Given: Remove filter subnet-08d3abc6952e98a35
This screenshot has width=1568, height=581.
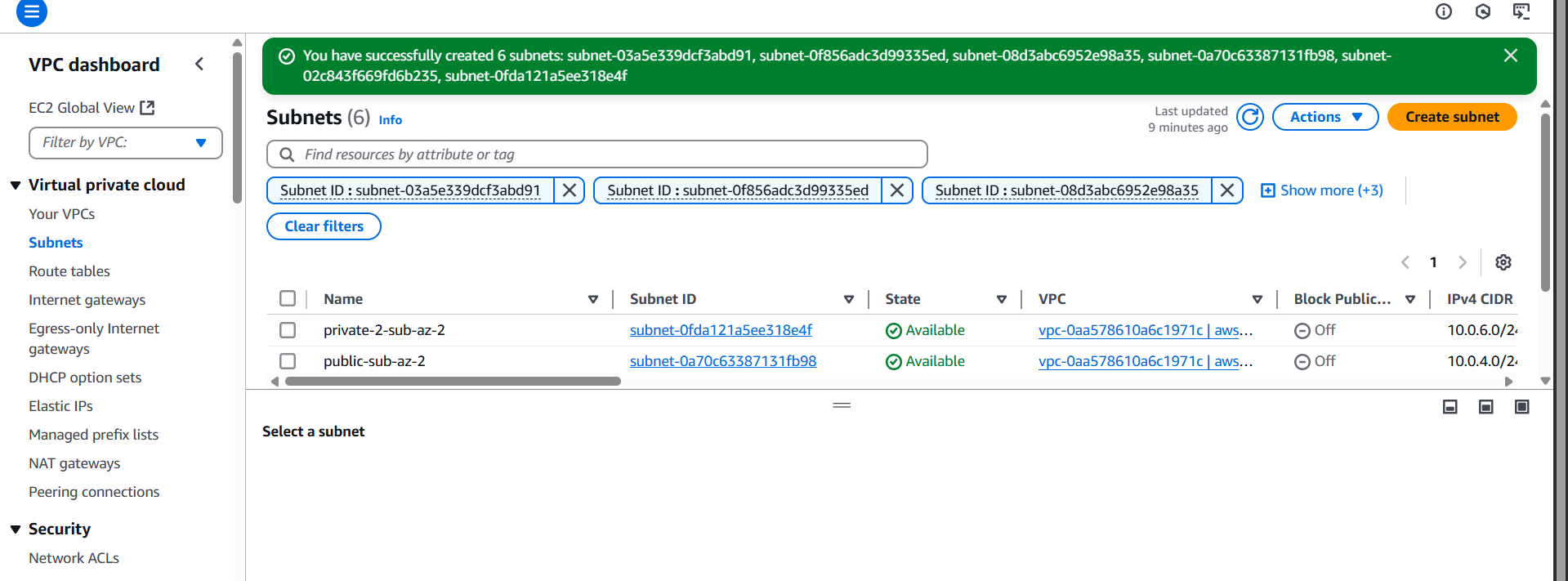Looking at the screenshot, I should (1227, 190).
